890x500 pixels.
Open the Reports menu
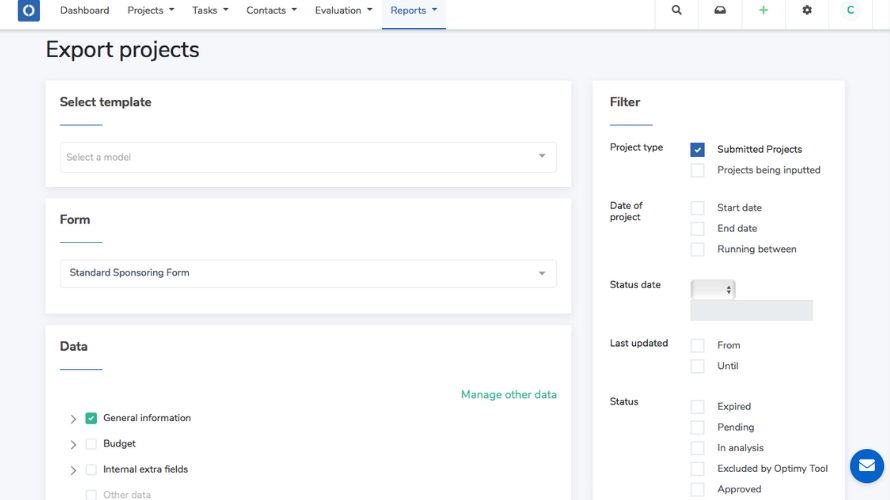coord(414,11)
